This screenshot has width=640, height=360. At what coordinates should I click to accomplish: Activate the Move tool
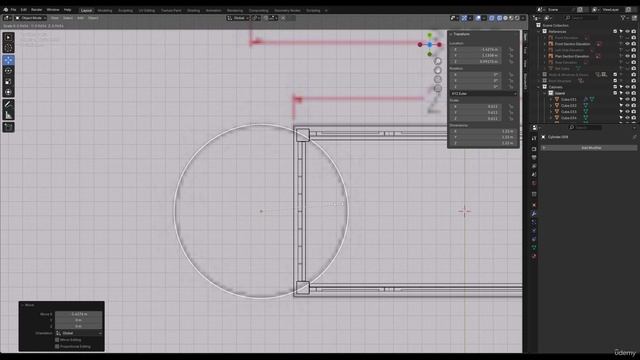pyautogui.click(x=8, y=60)
